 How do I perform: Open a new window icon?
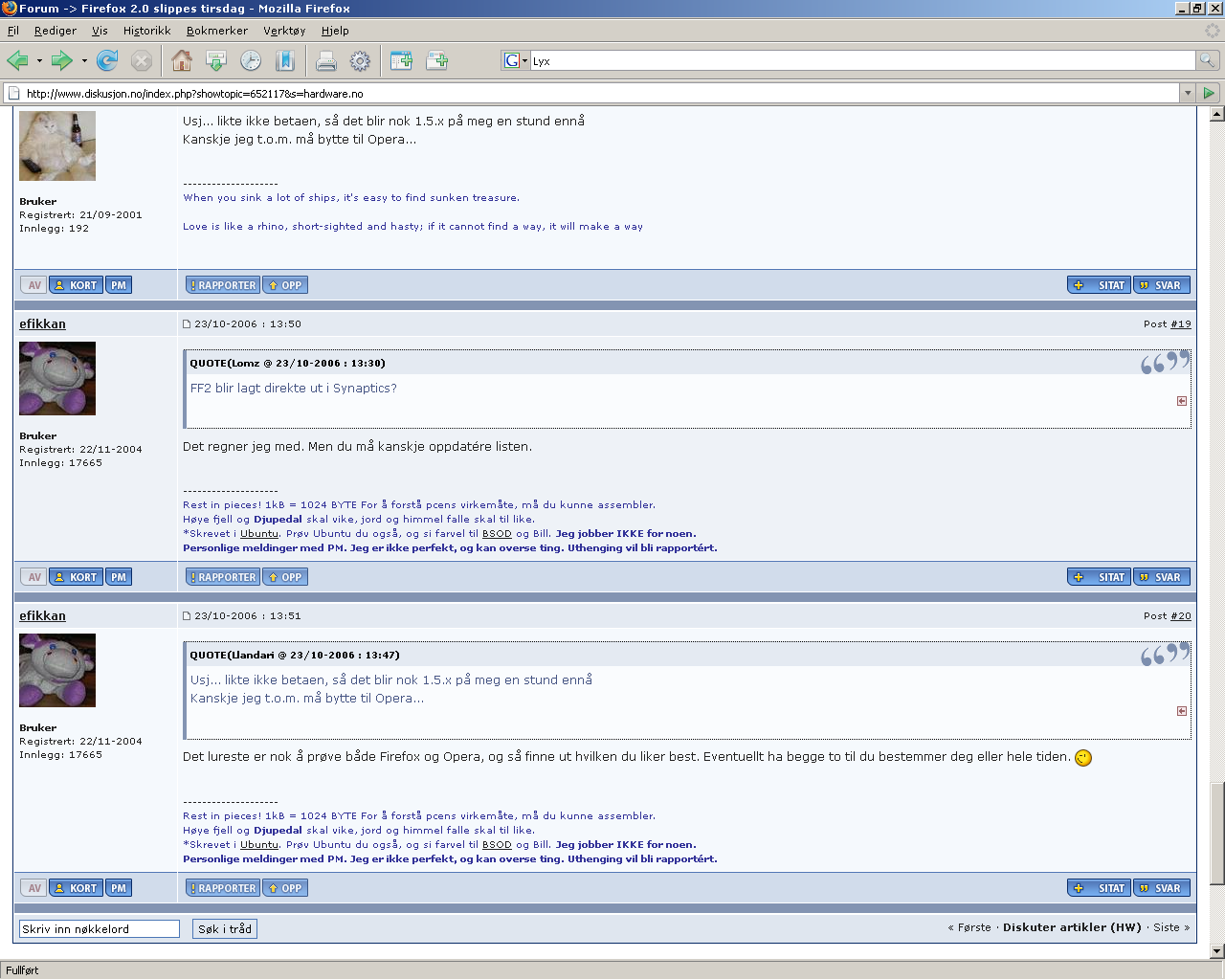pyautogui.click(x=401, y=61)
